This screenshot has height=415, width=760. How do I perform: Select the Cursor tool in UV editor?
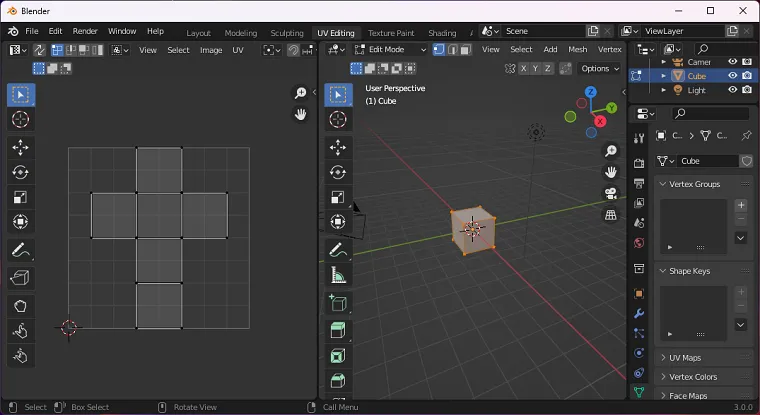coord(20,119)
